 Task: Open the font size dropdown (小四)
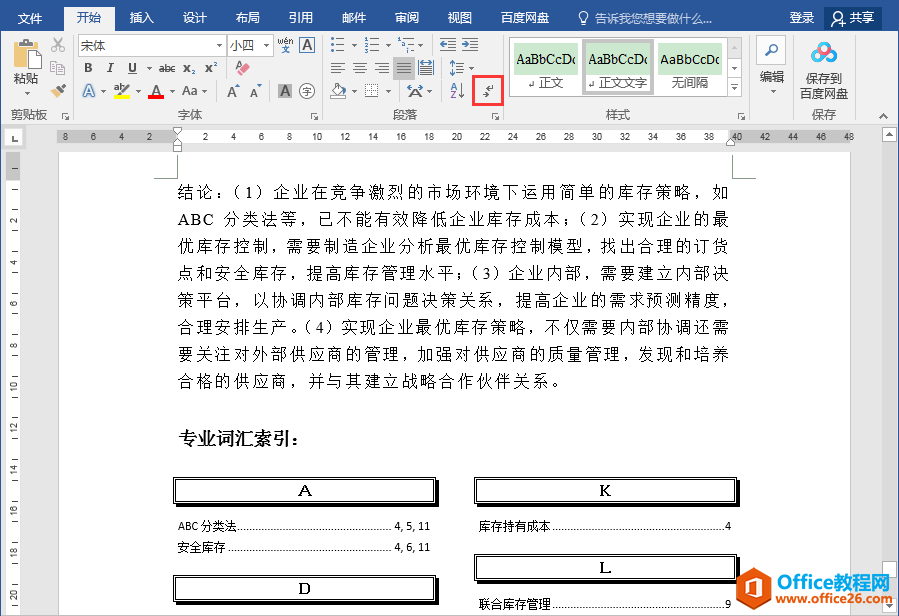pyautogui.click(x=266, y=45)
